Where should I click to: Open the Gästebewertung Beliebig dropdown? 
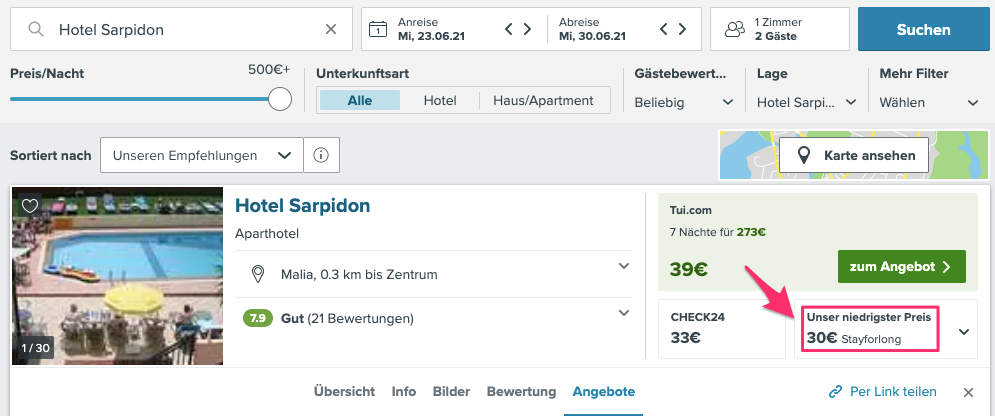(685, 102)
